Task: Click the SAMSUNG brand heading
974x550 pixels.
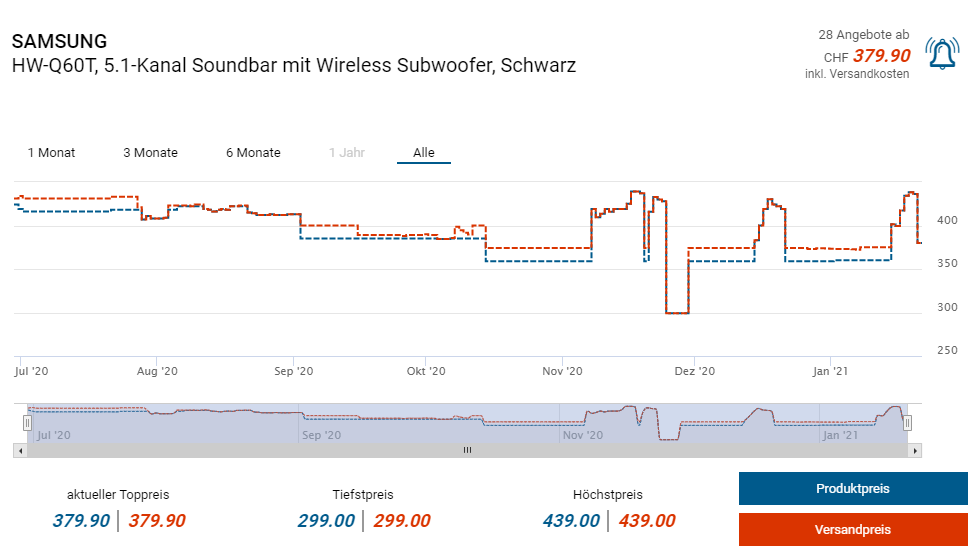Action: (59, 42)
